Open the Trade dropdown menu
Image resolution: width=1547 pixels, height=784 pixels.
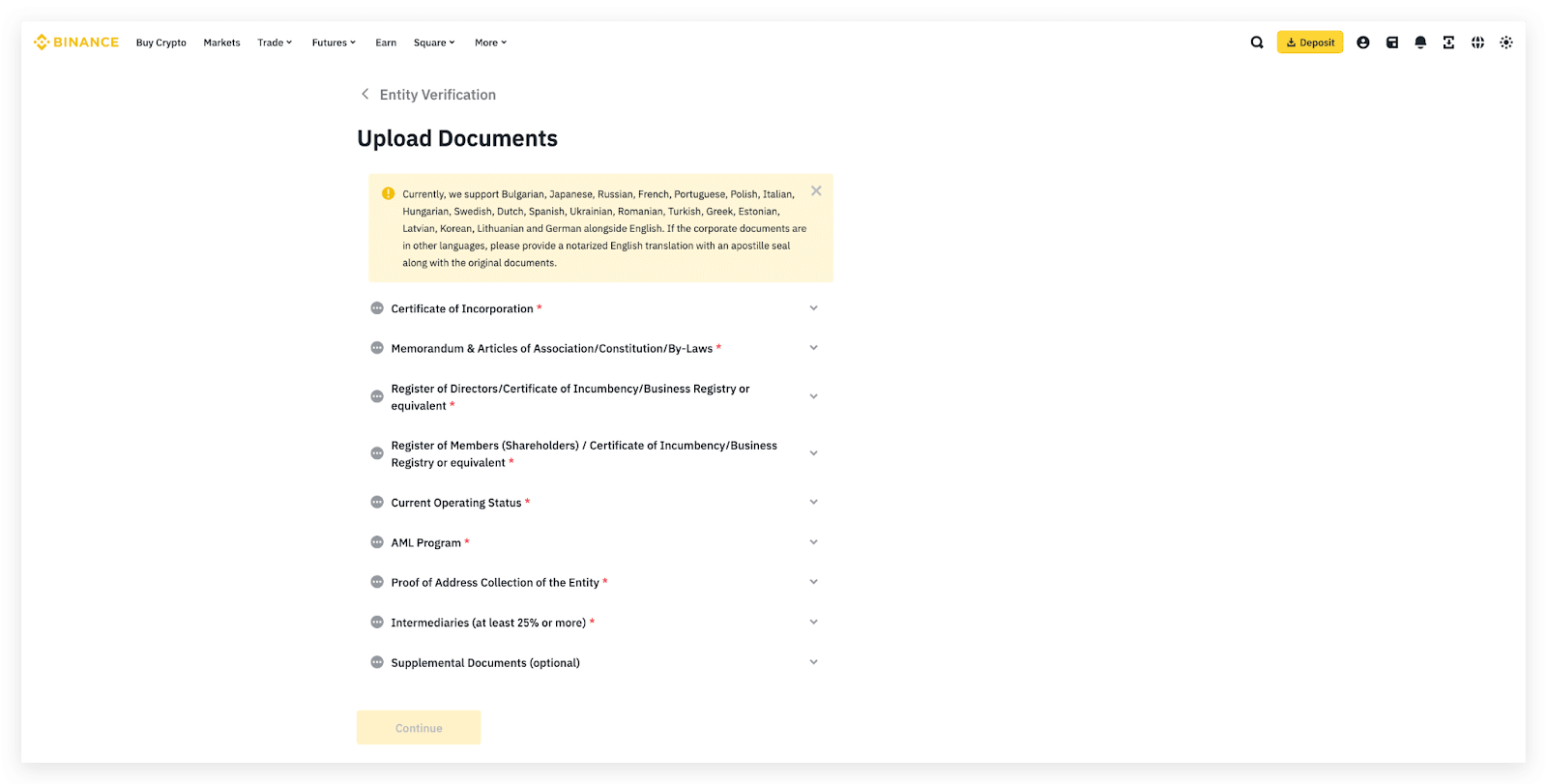pos(275,43)
